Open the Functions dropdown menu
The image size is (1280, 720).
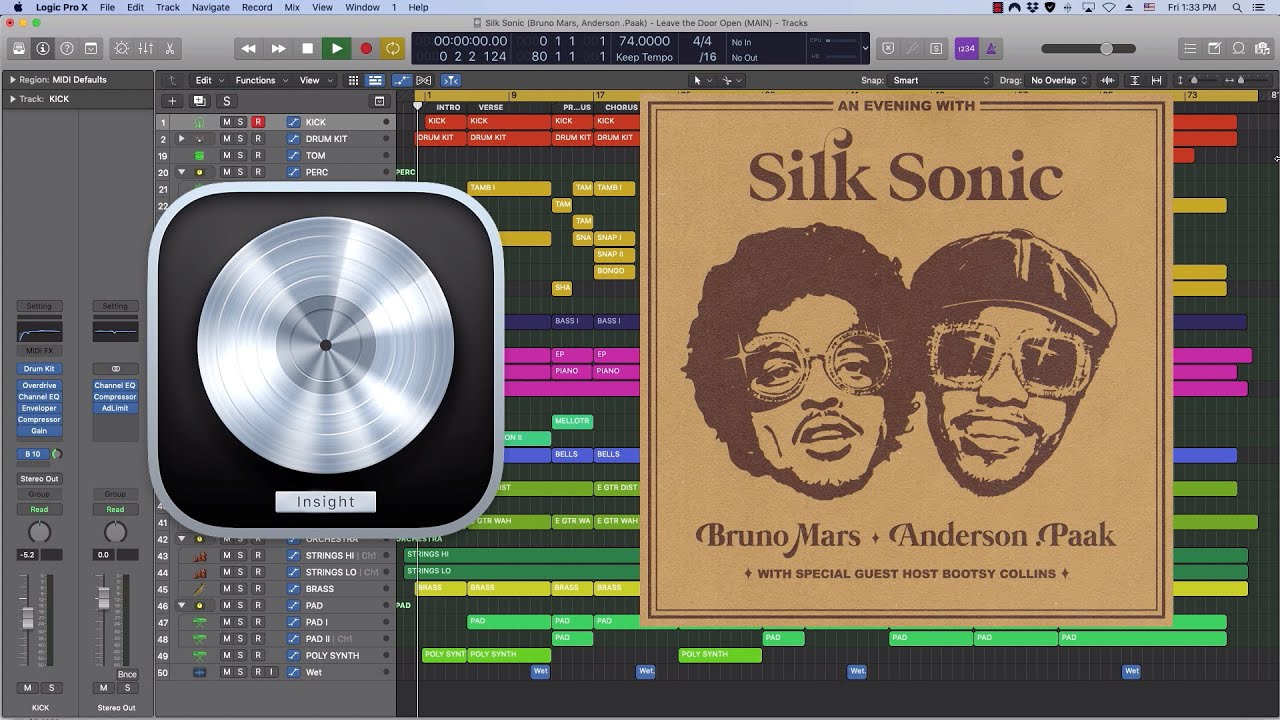tap(261, 80)
